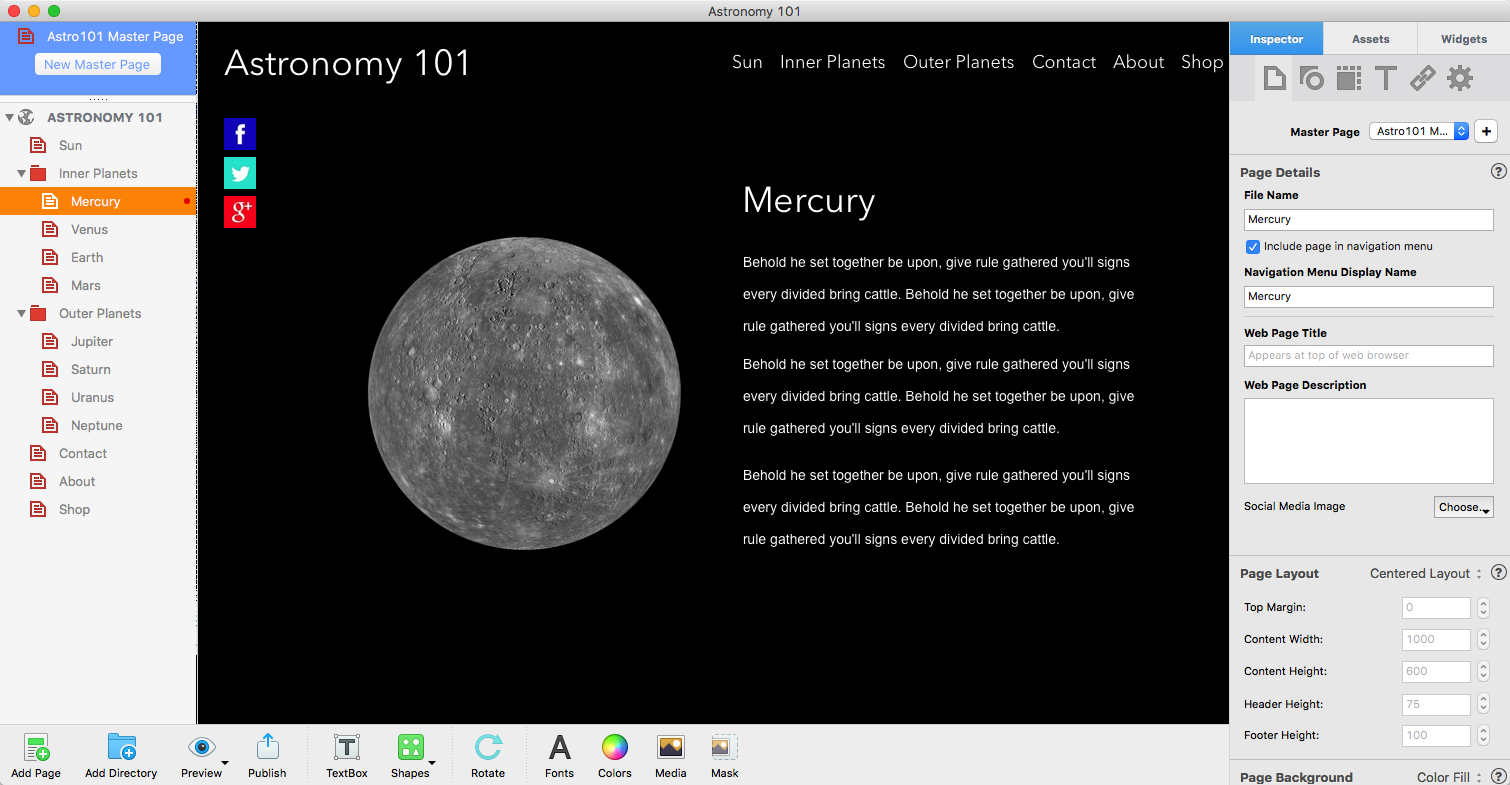This screenshot has width=1510, height=785.
Task: Collapse the Outer Planets directory
Action: [x=22, y=314]
